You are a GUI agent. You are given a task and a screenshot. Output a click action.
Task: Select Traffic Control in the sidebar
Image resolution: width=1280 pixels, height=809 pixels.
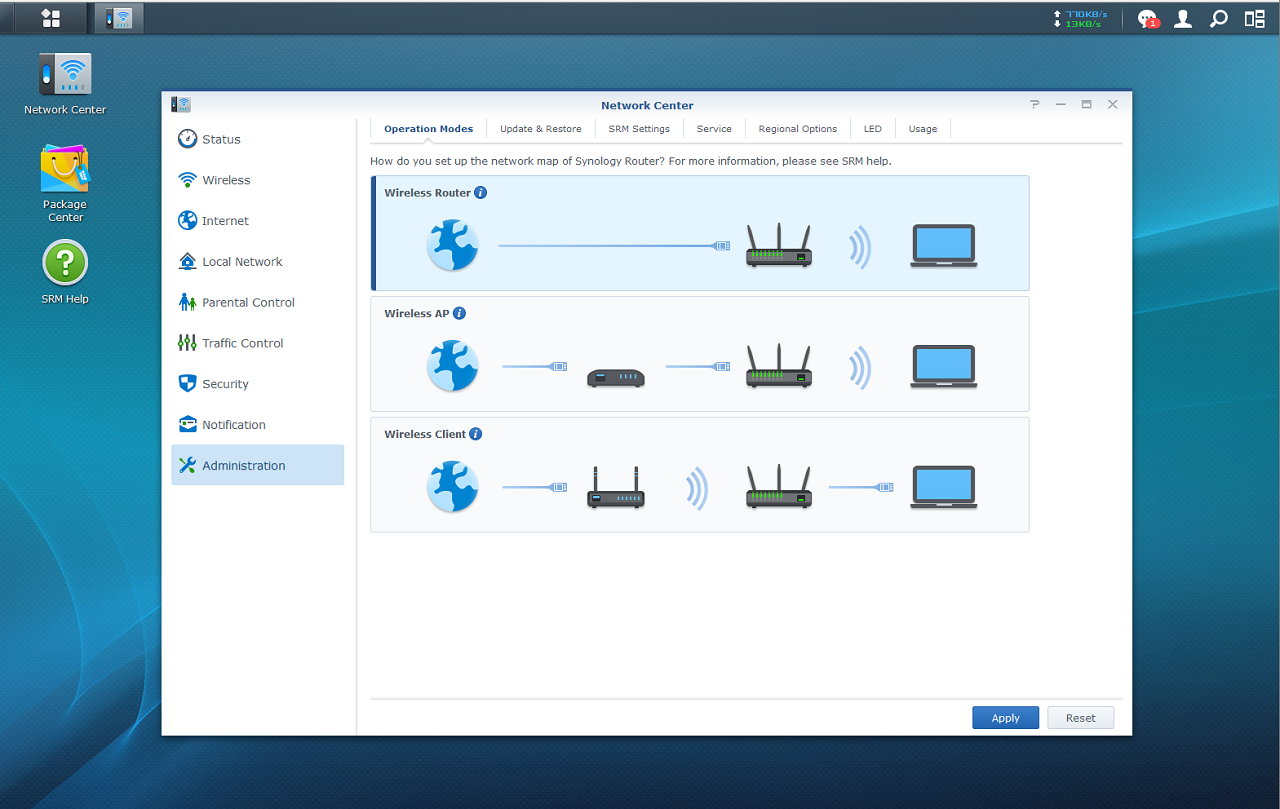click(x=257, y=343)
